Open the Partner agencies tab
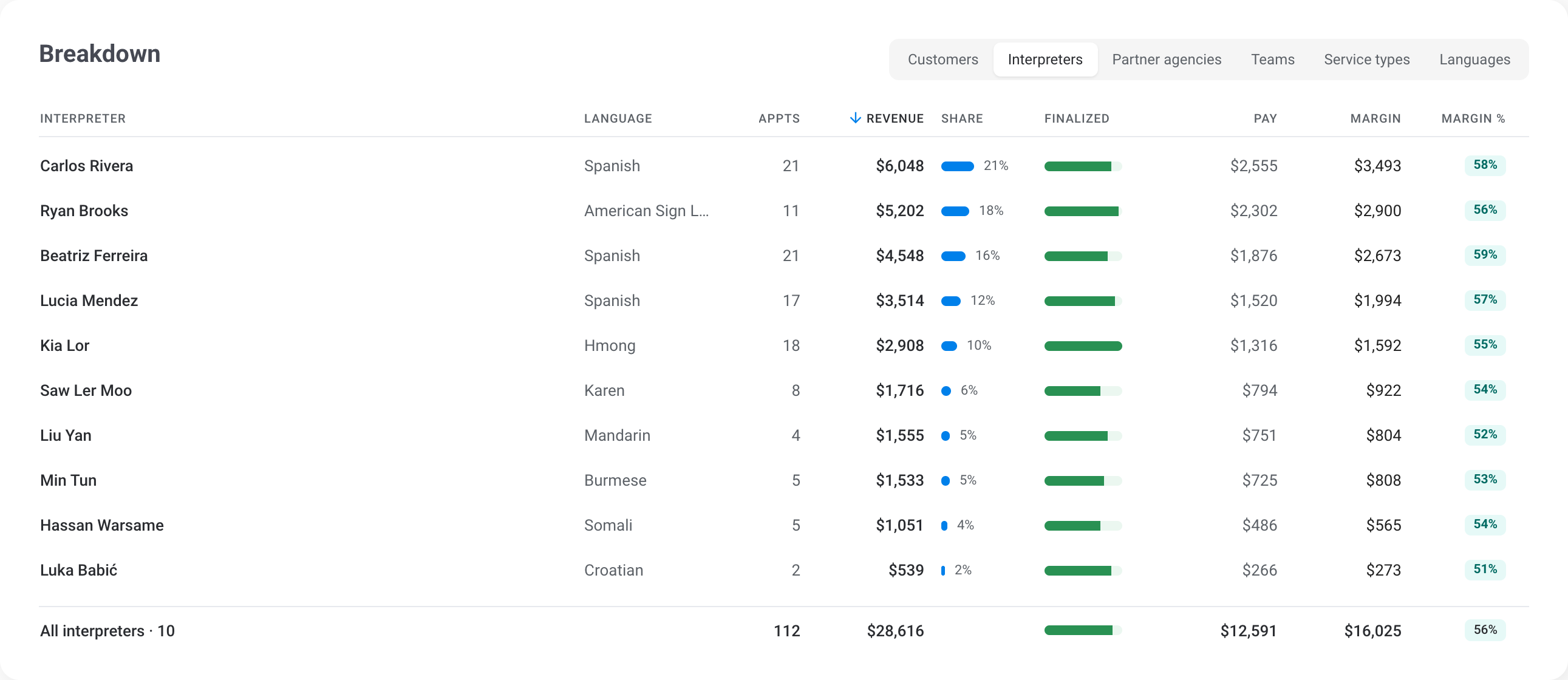This screenshot has height=680, width=1568. click(1166, 59)
